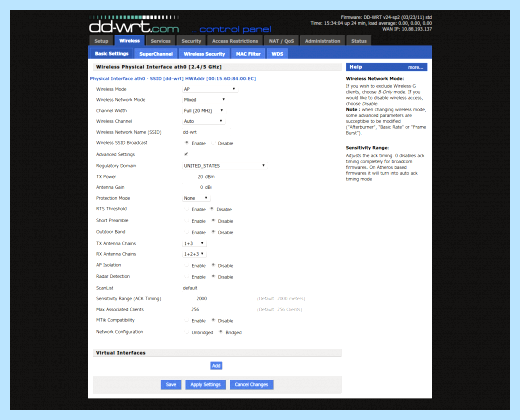Switch to the Wireless Security sub-tab
The image size is (520, 420).
[x=204, y=54]
